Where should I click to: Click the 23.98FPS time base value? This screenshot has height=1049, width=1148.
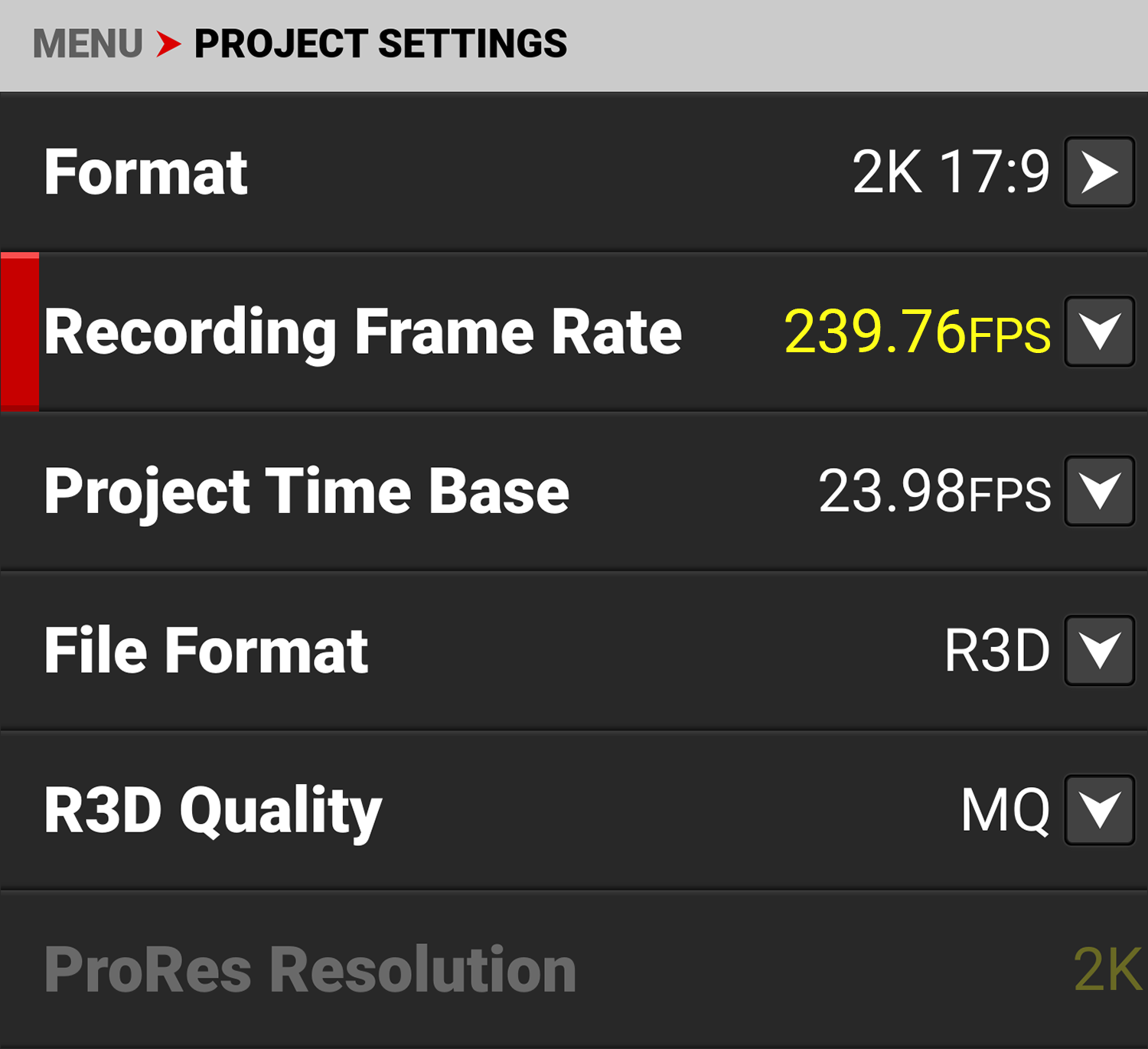point(934,491)
